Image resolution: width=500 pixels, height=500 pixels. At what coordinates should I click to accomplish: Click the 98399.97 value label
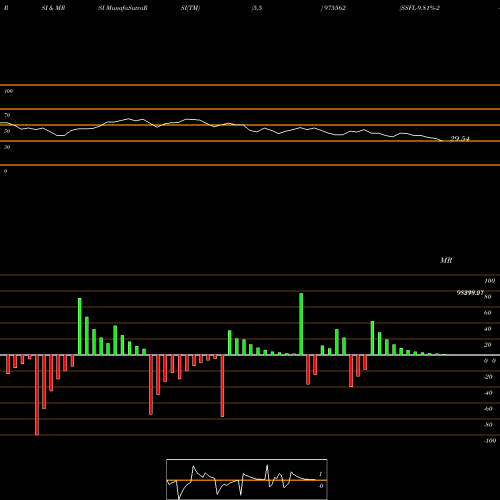pos(470,293)
